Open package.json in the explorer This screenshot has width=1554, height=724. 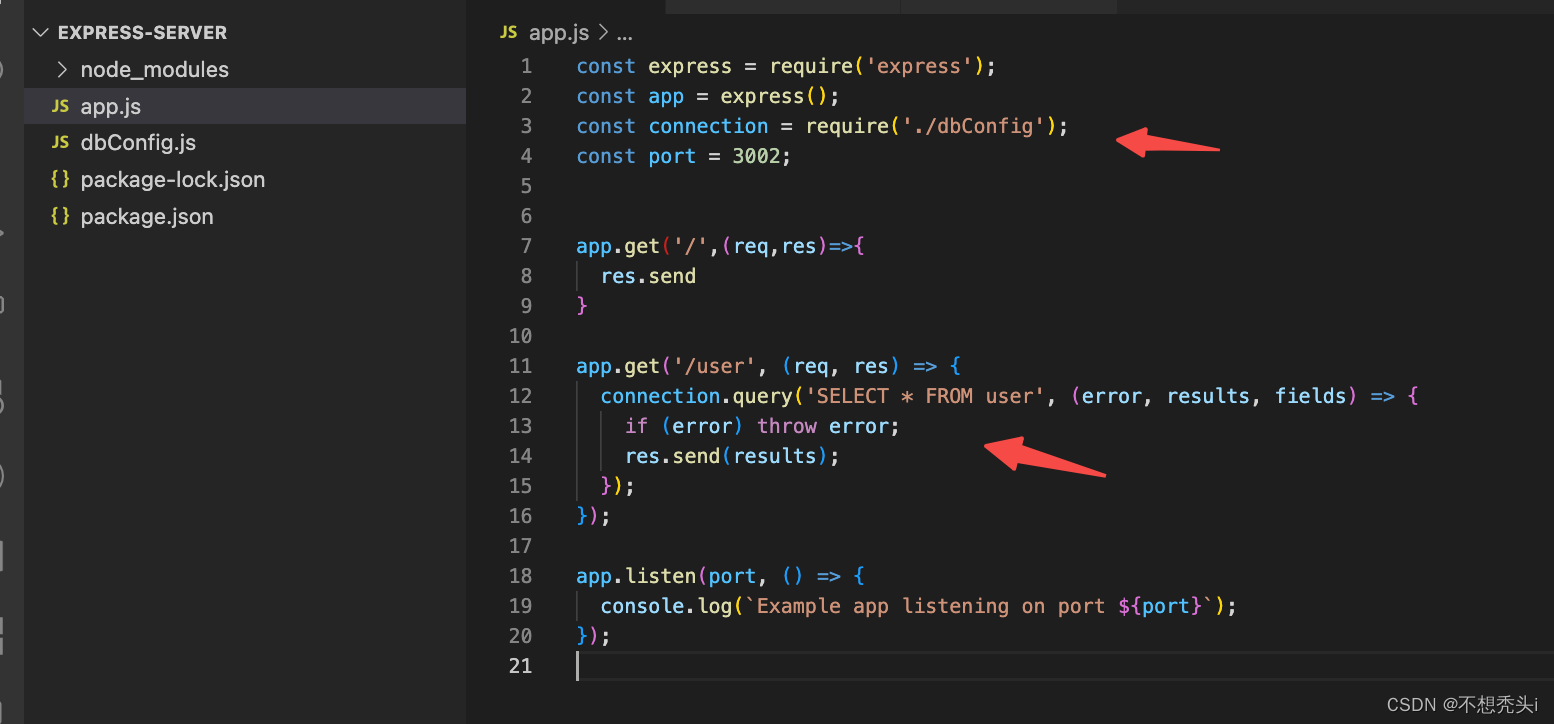coord(147,217)
